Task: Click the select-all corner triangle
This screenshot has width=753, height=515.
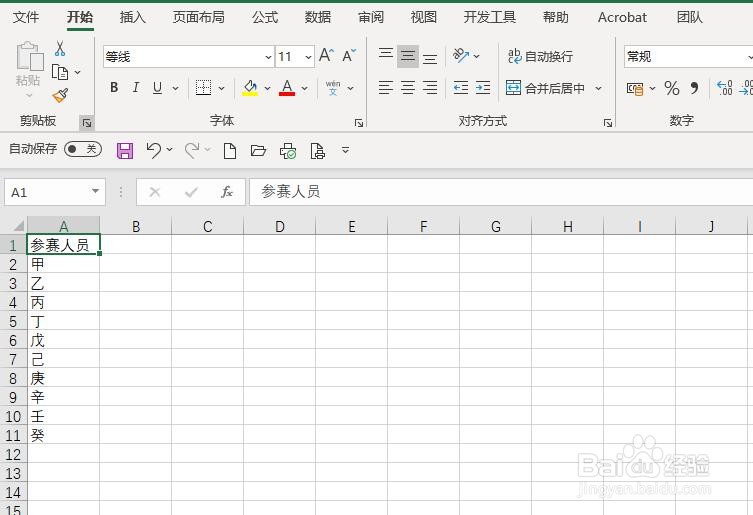Action: point(19,226)
